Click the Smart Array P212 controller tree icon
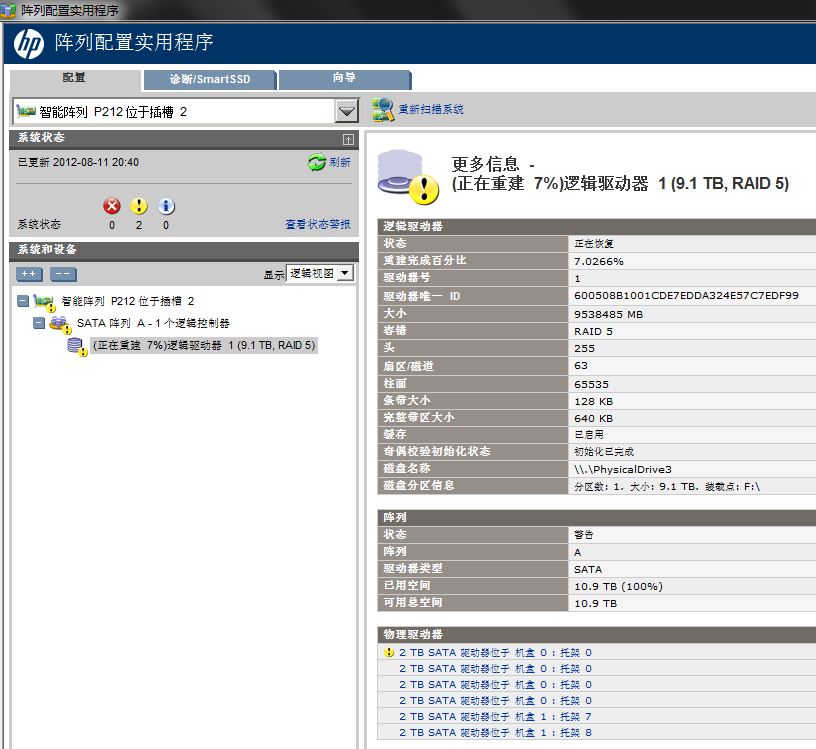The height and width of the screenshot is (749, 816). [44, 302]
